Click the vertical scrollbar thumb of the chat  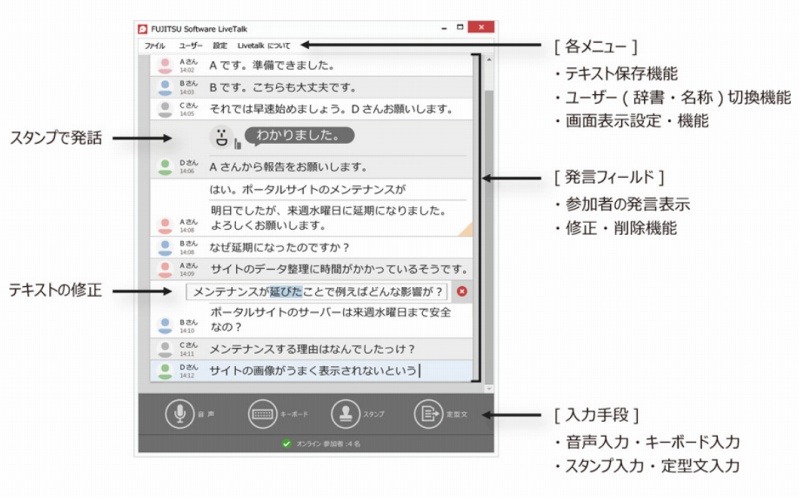(489, 237)
